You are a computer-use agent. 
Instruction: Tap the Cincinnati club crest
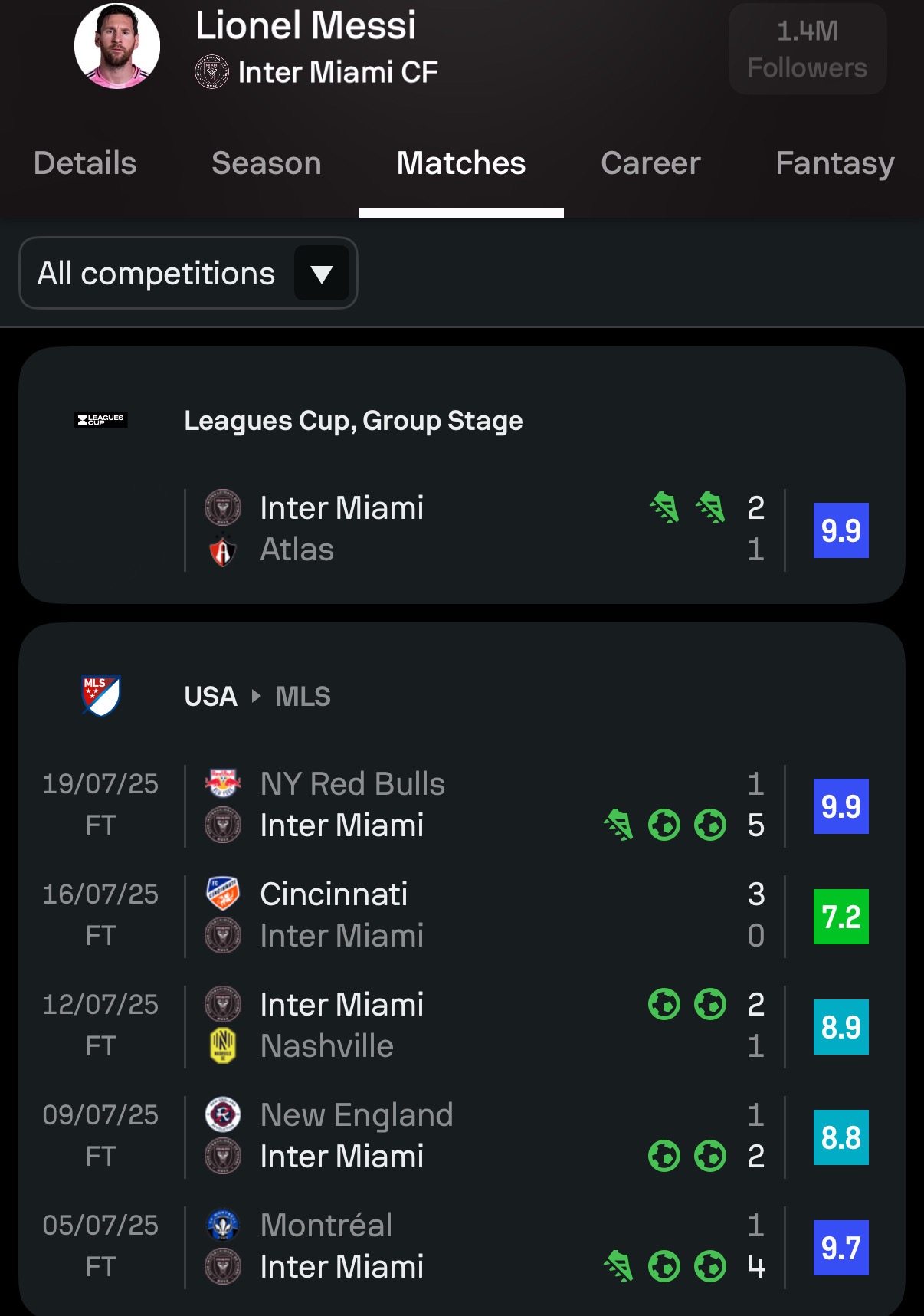point(223,894)
